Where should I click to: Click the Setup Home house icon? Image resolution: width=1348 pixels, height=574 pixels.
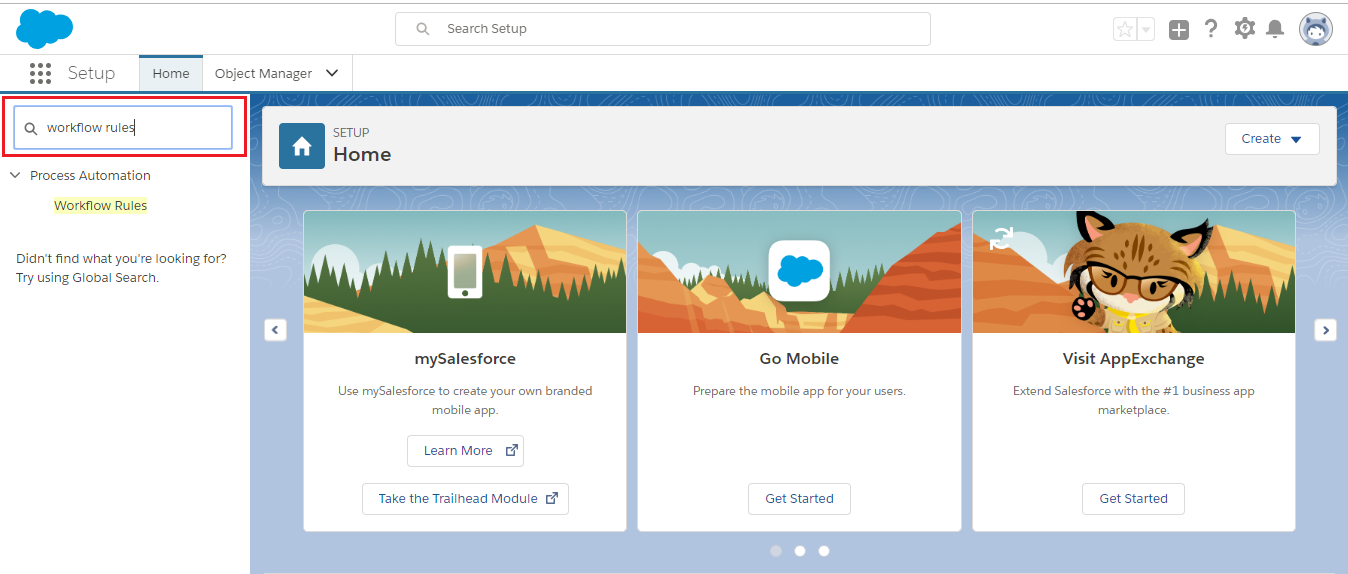tap(302, 146)
